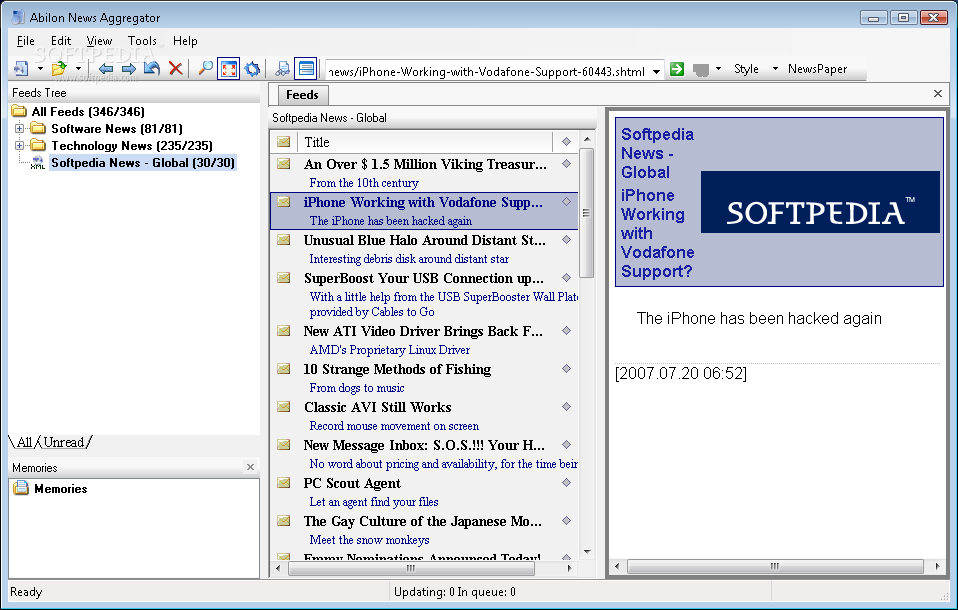958x610 pixels.
Task: Select the Memories item icon
Action: tap(21, 488)
